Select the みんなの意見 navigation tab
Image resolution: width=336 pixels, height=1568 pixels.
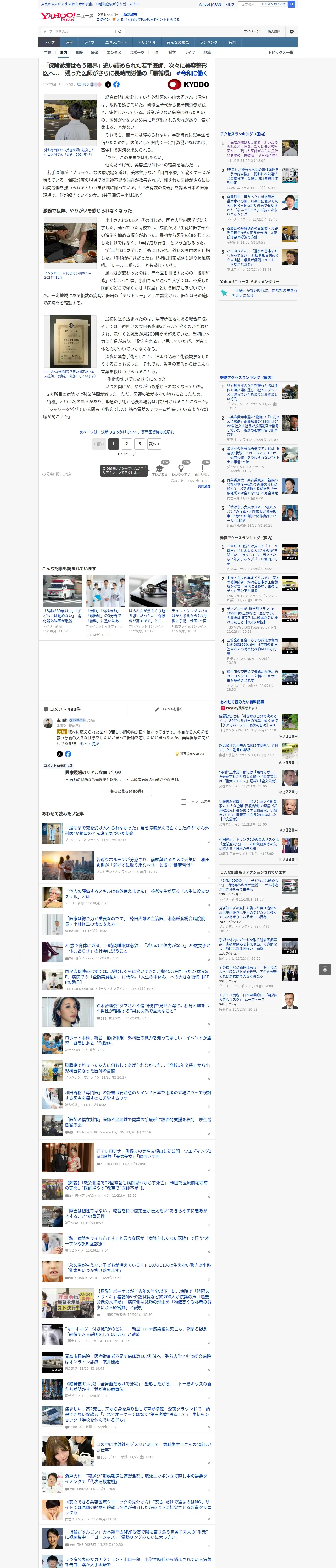[x=178, y=43]
